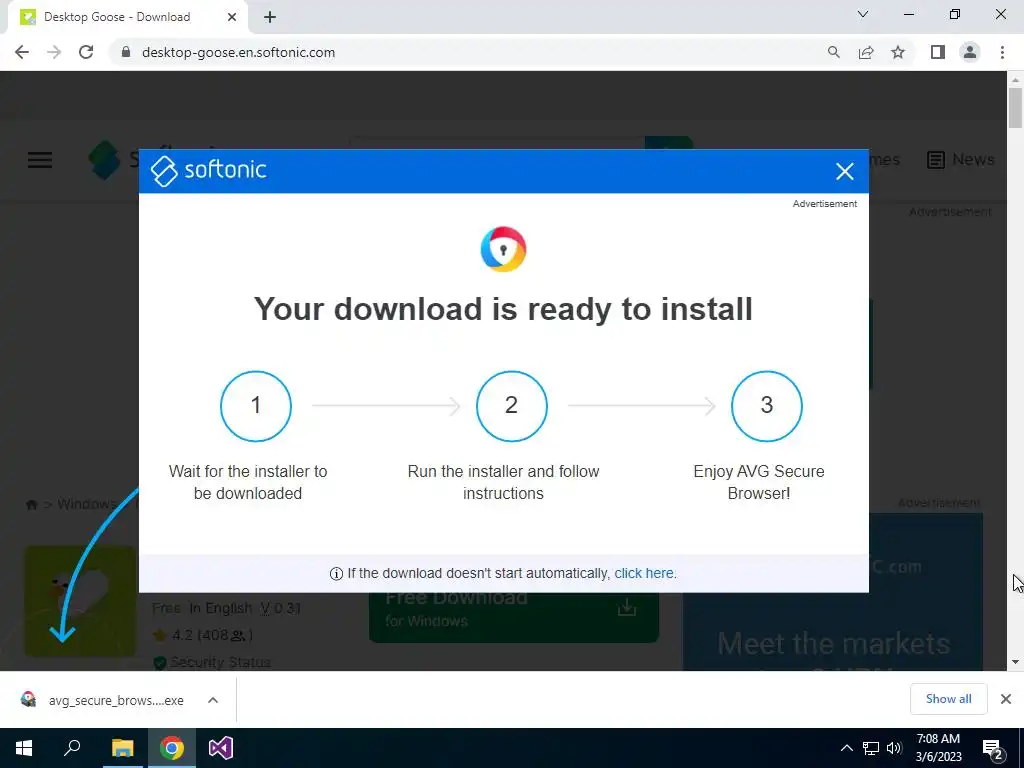Screen dimensions: 1024x768
Task: Click Show all downloads
Action: tap(948, 699)
